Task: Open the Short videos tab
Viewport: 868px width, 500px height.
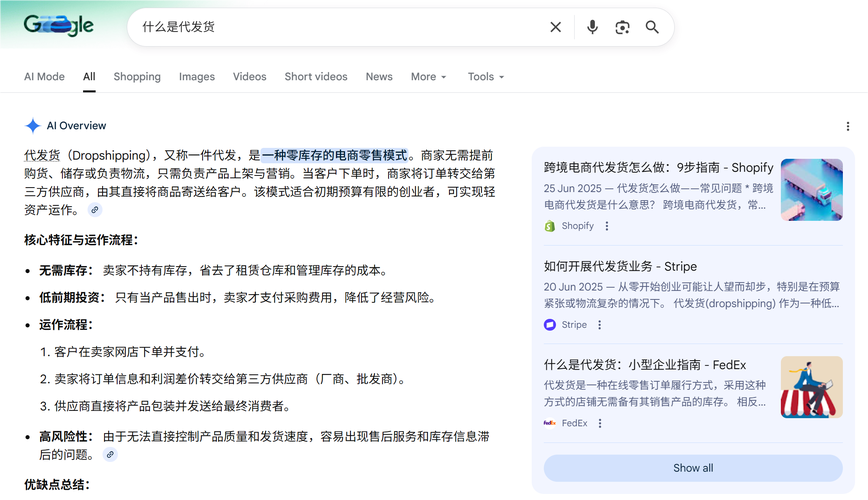Action: pos(316,76)
